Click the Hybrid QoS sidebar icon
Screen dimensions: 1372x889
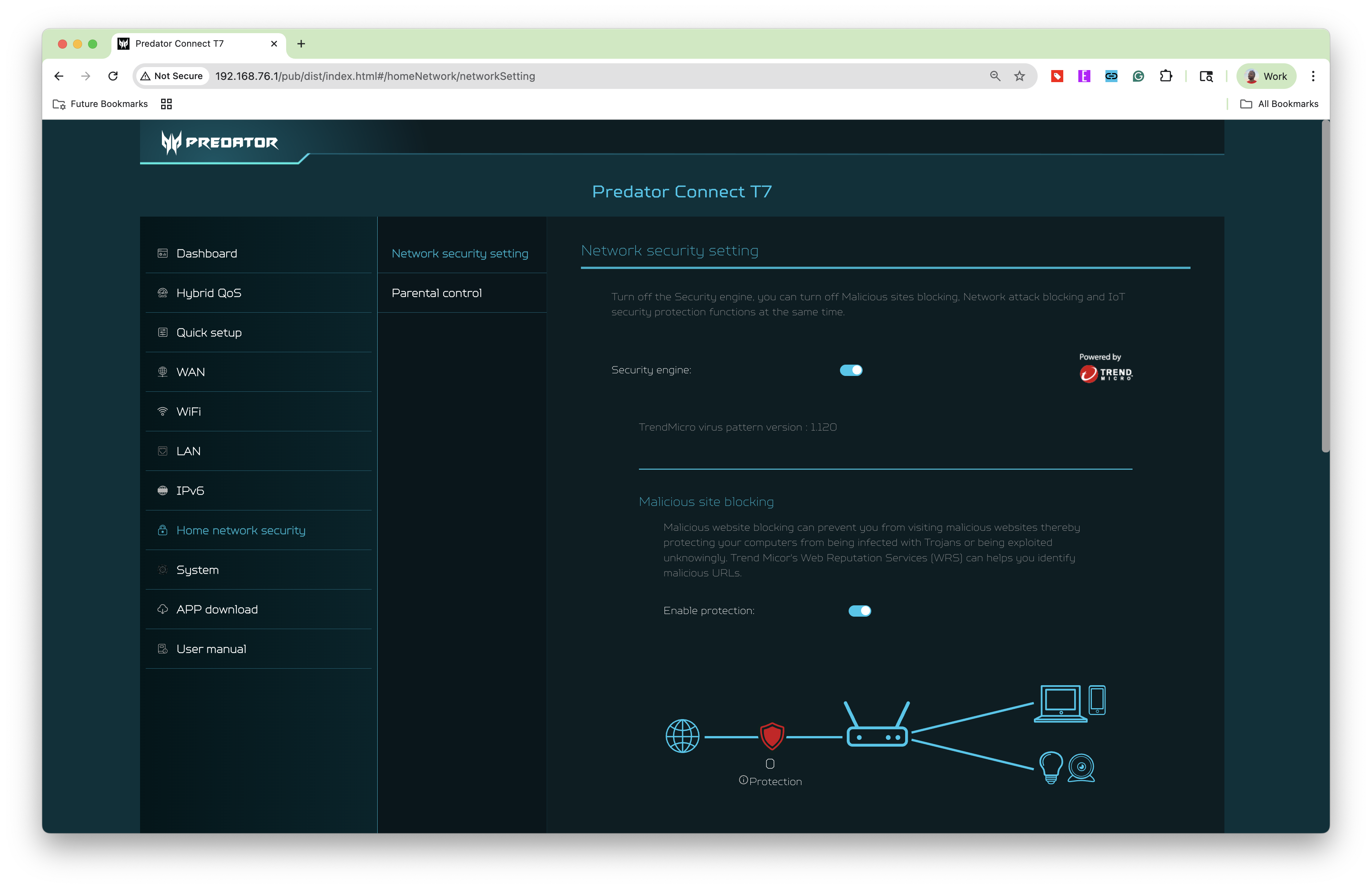click(163, 293)
